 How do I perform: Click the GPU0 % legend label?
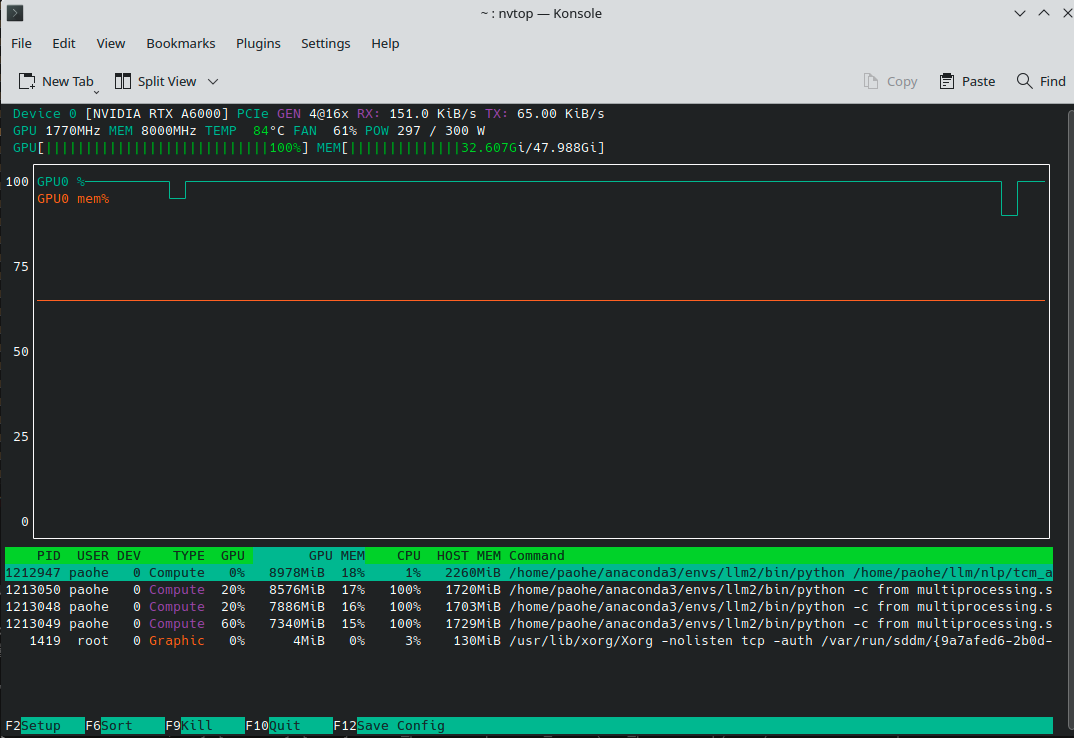click(61, 182)
